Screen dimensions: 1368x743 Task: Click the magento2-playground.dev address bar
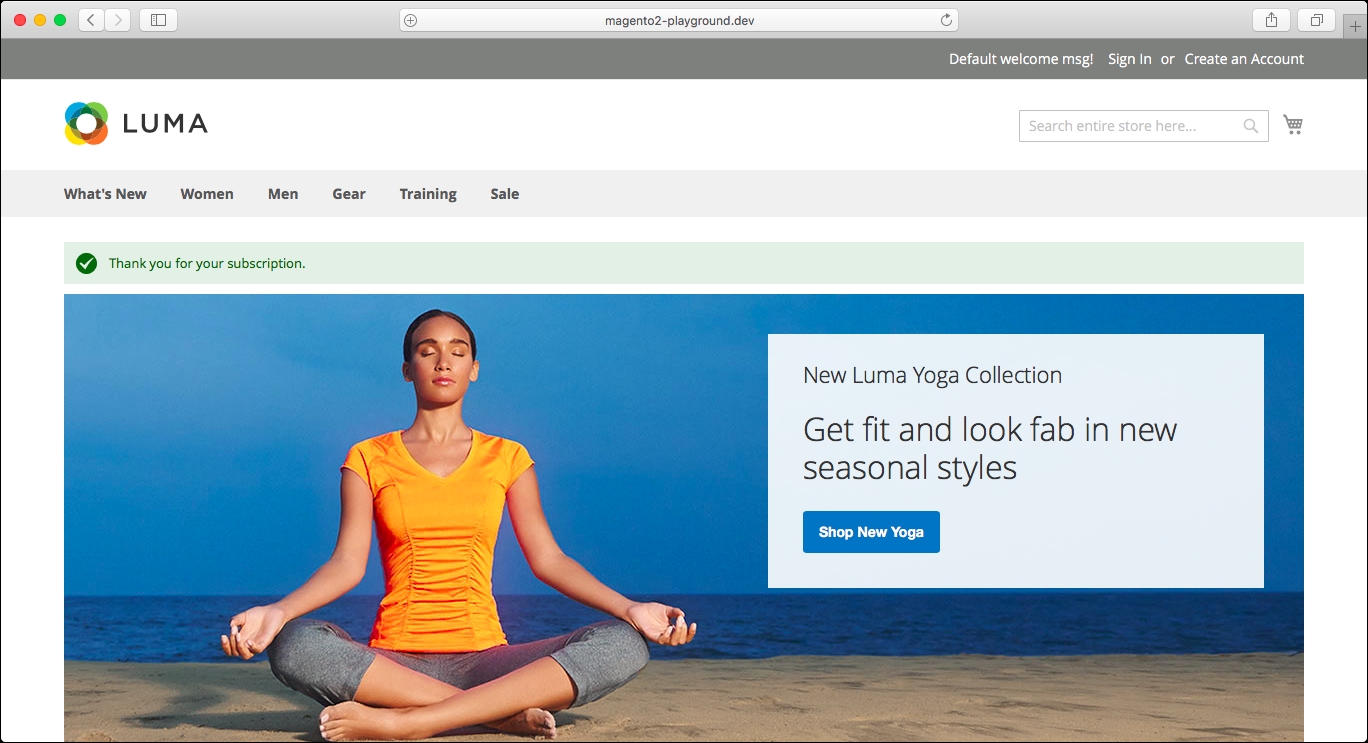679,20
